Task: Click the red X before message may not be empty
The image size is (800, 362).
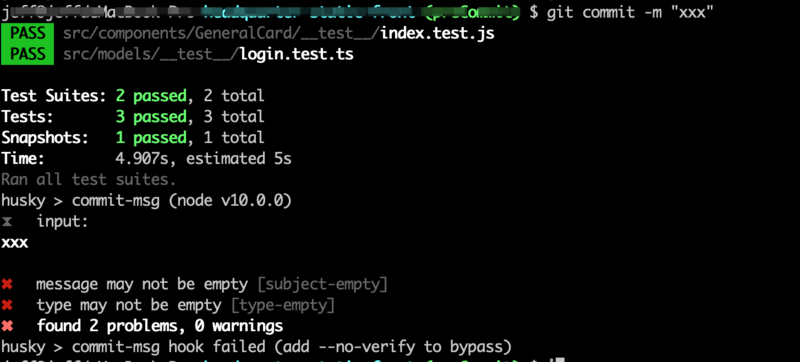Action: pyautogui.click(x=7, y=285)
